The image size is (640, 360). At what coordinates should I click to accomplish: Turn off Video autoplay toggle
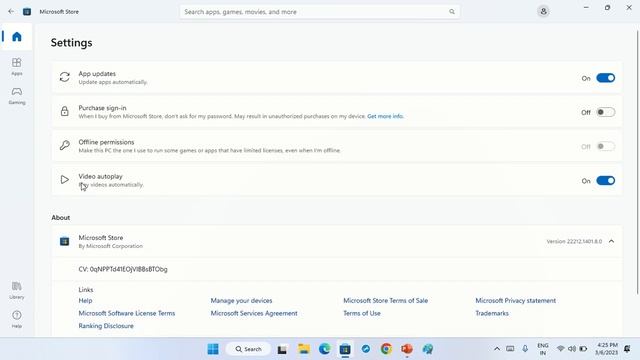tap(605, 180)
